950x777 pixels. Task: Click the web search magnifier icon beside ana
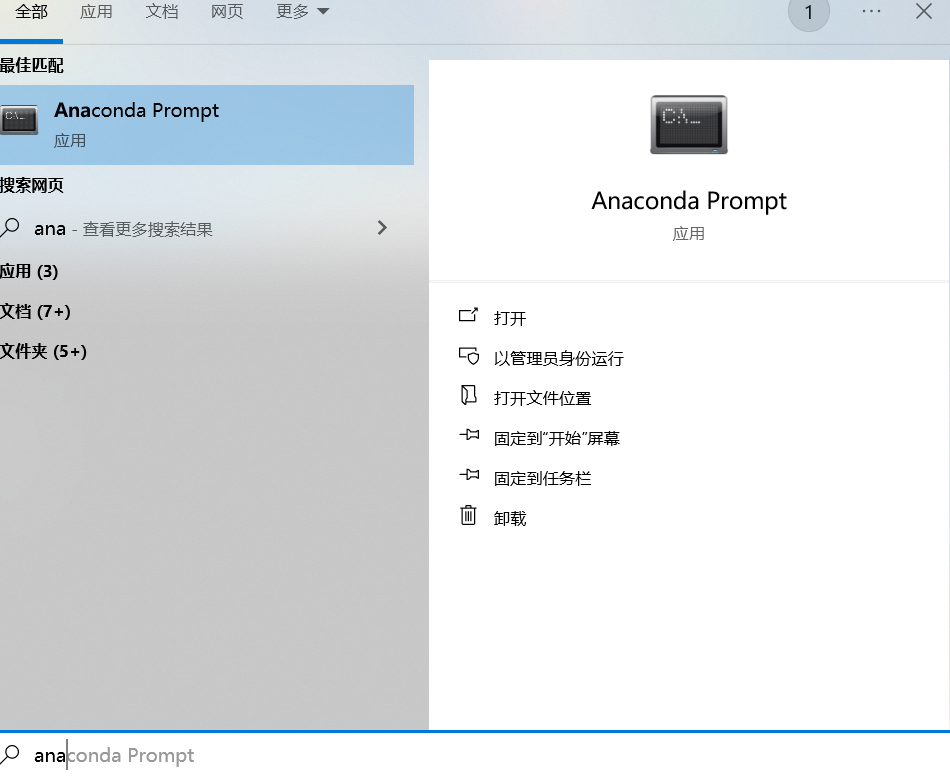[10, 228]
